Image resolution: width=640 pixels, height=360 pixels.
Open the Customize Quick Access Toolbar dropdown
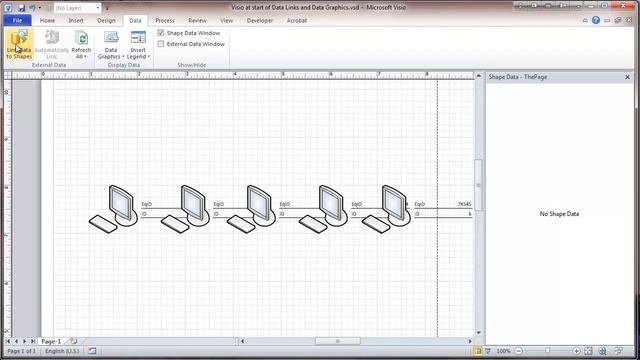click(107, 8)
